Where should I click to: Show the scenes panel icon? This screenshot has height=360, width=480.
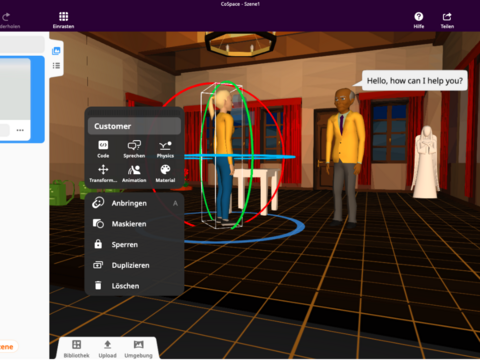click(x=56, y=51)
